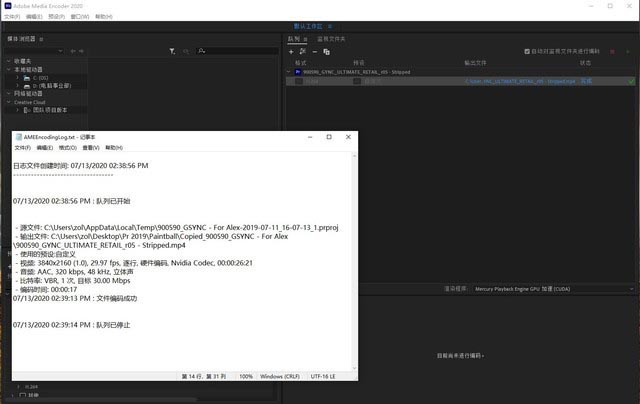The width and height of the screenshot is (640, 404).
Task: Open the 帮助(H) menu in Notepad
Action: [114, 148]
